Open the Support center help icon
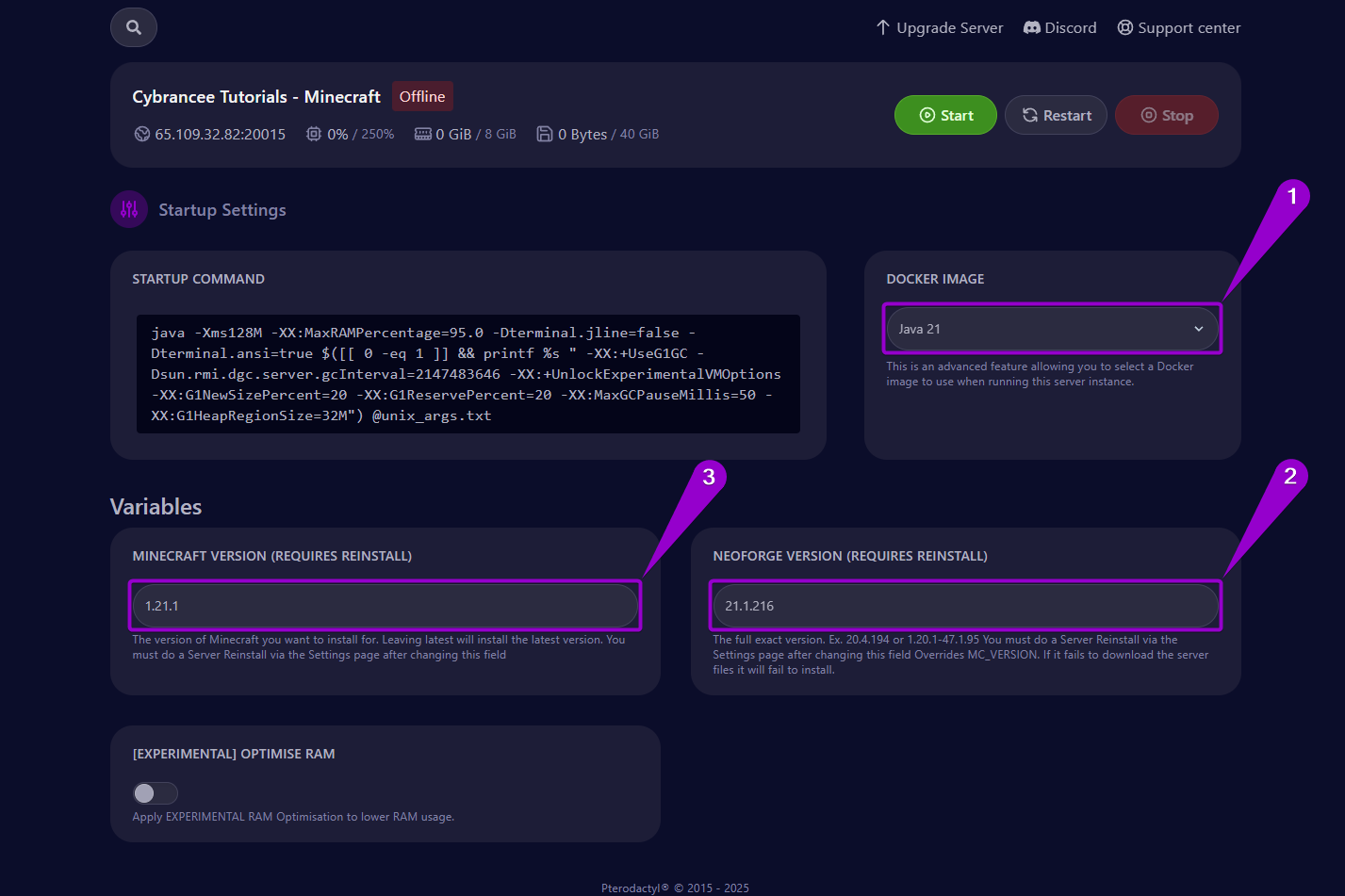 click(1124, 27)
